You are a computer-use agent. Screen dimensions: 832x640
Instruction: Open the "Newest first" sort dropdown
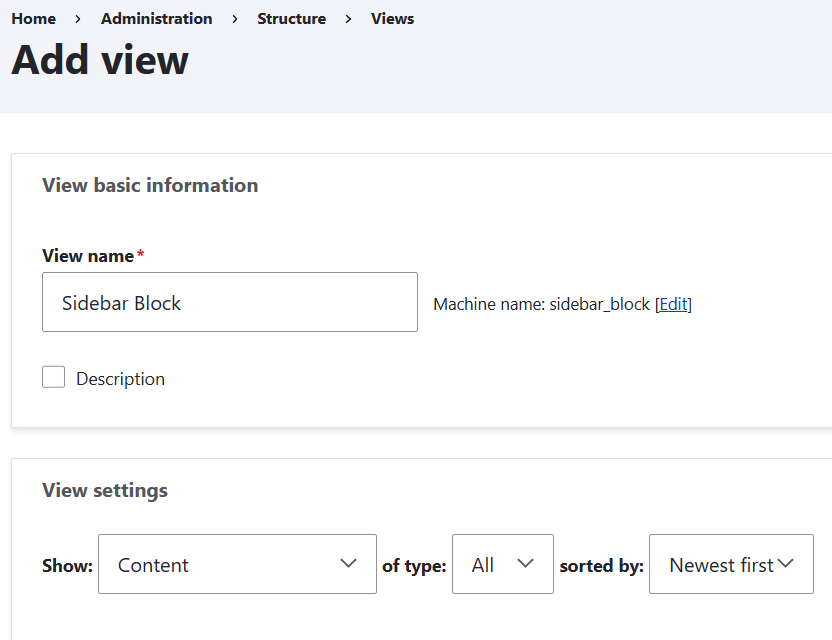pos(731,564)
